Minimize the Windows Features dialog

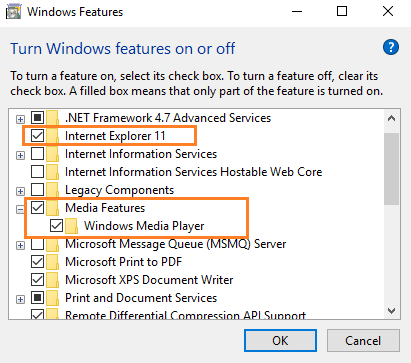pos(297,12)
